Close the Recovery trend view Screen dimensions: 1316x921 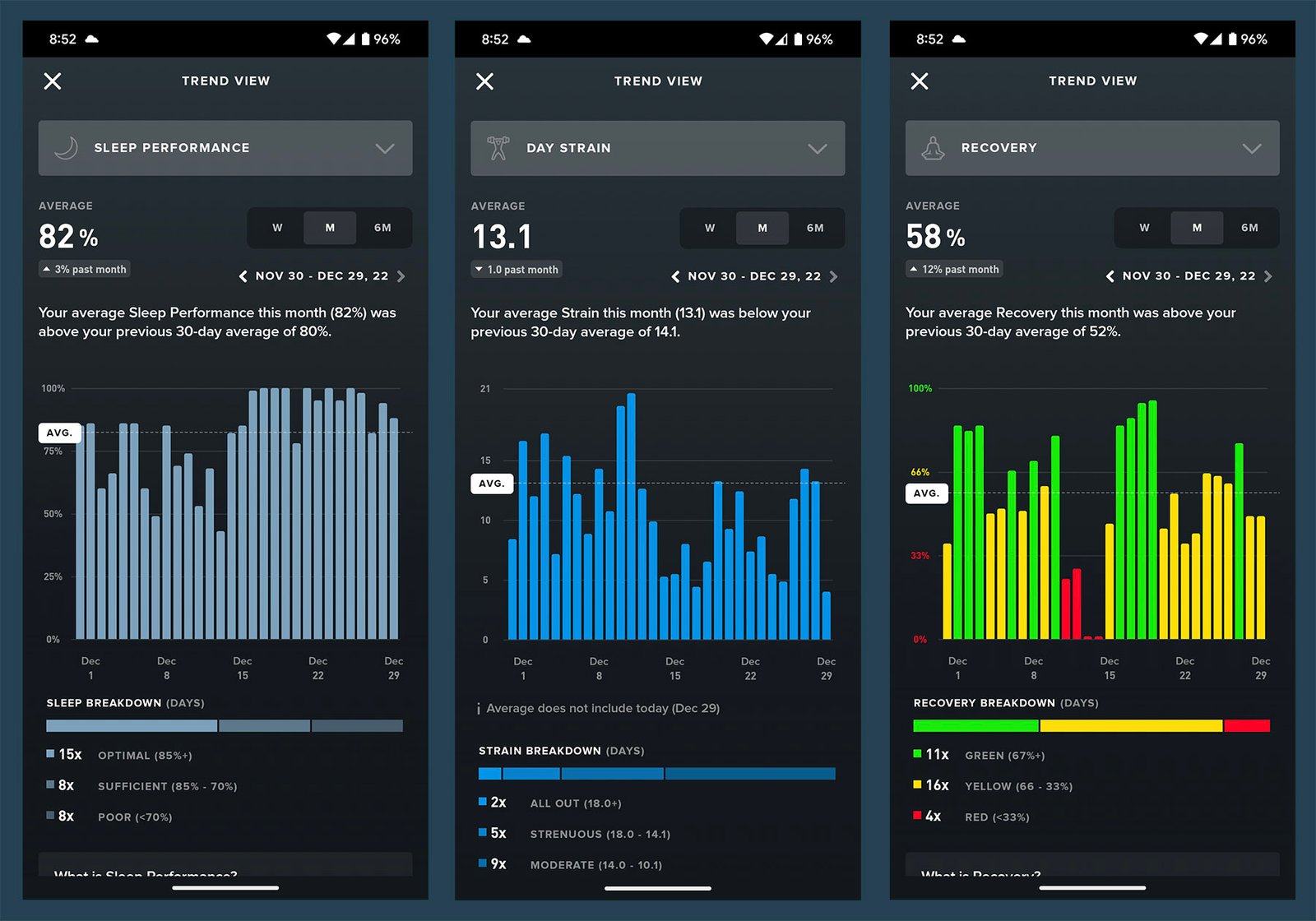920,81
